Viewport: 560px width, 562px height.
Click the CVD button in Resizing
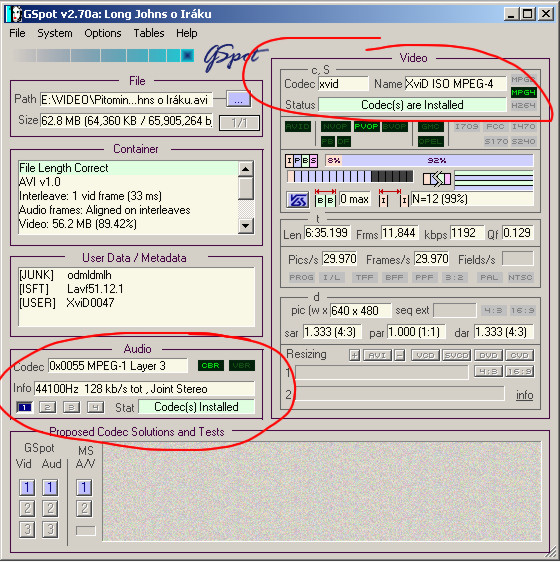519,355
